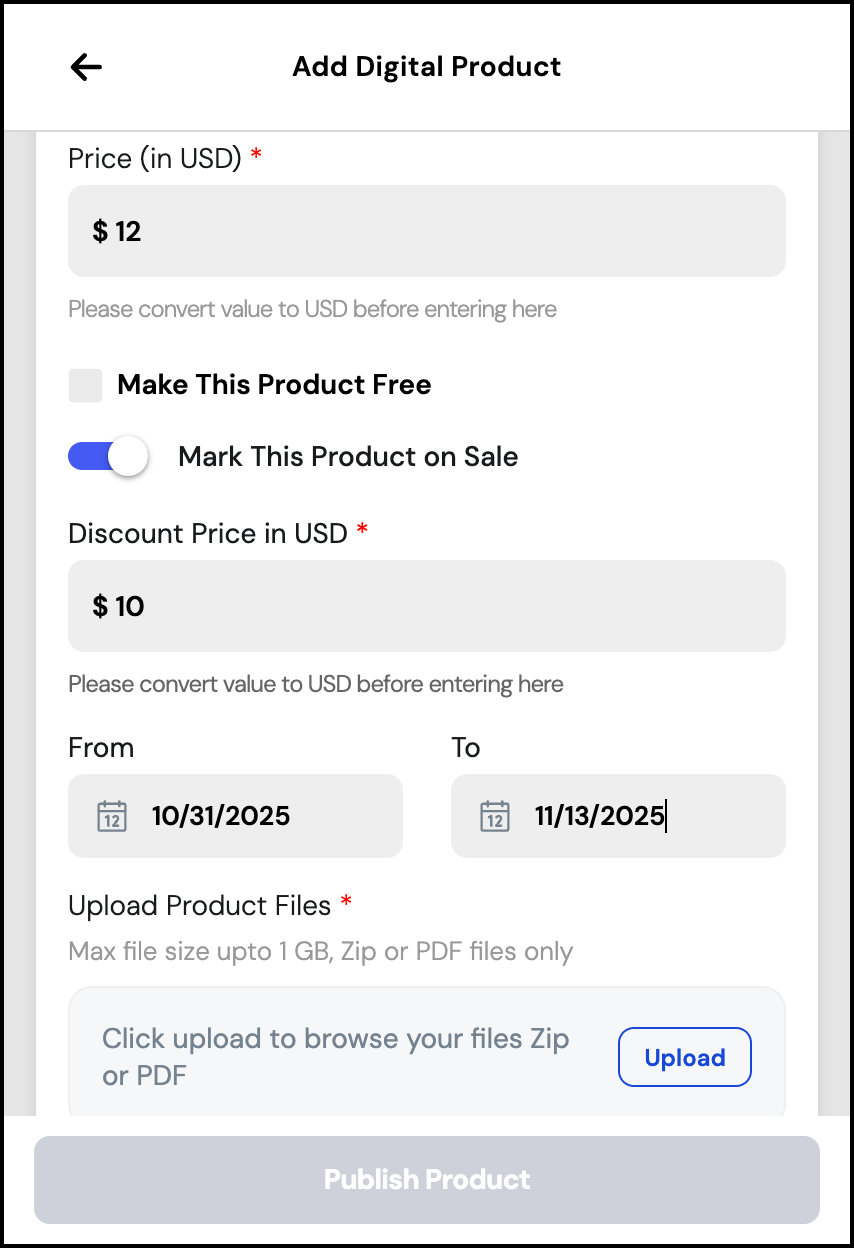
Task: Click the From label above the date
Action: 101,748
